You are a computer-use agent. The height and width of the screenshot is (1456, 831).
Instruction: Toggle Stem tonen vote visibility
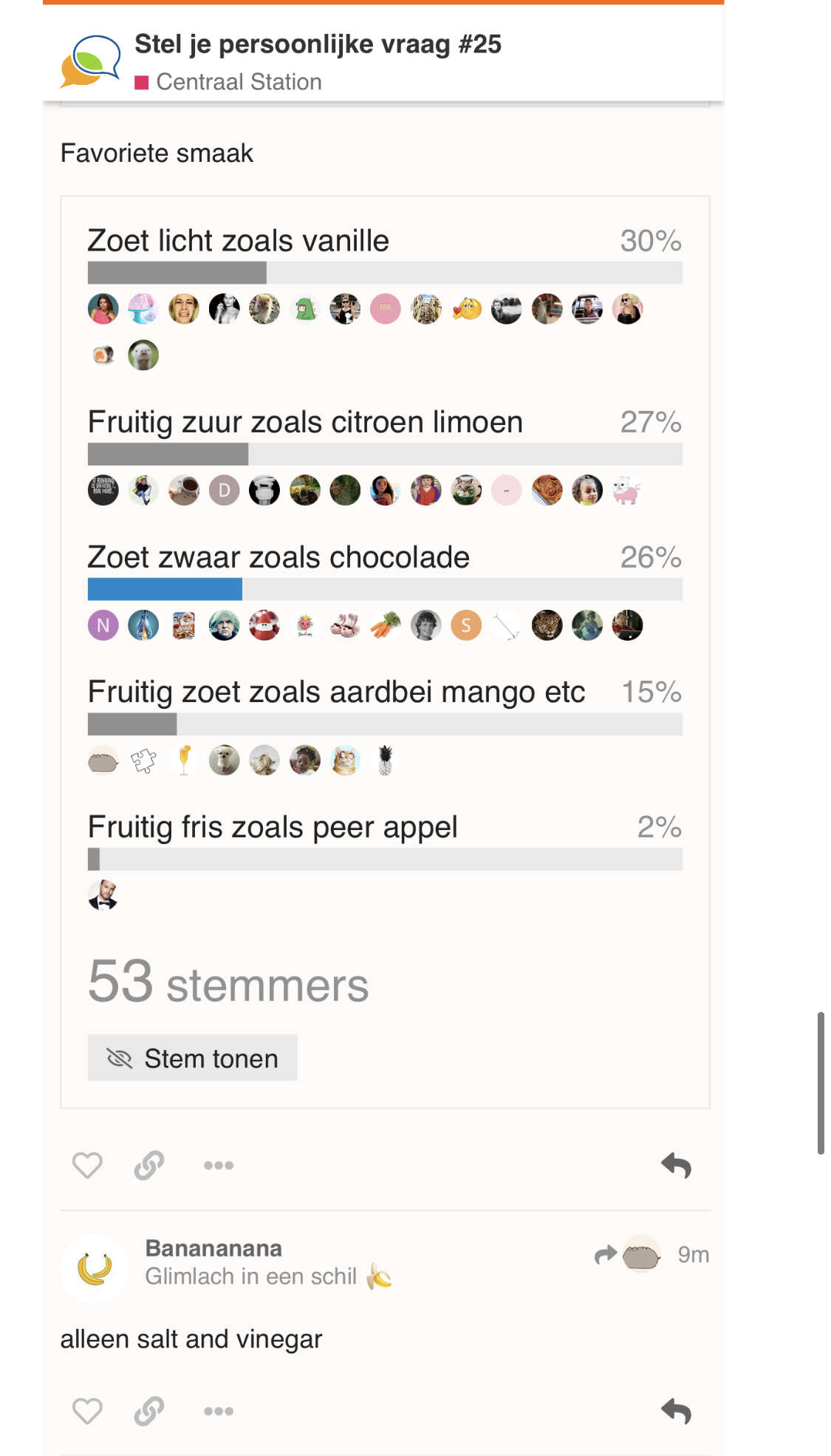coord(192,1058)
